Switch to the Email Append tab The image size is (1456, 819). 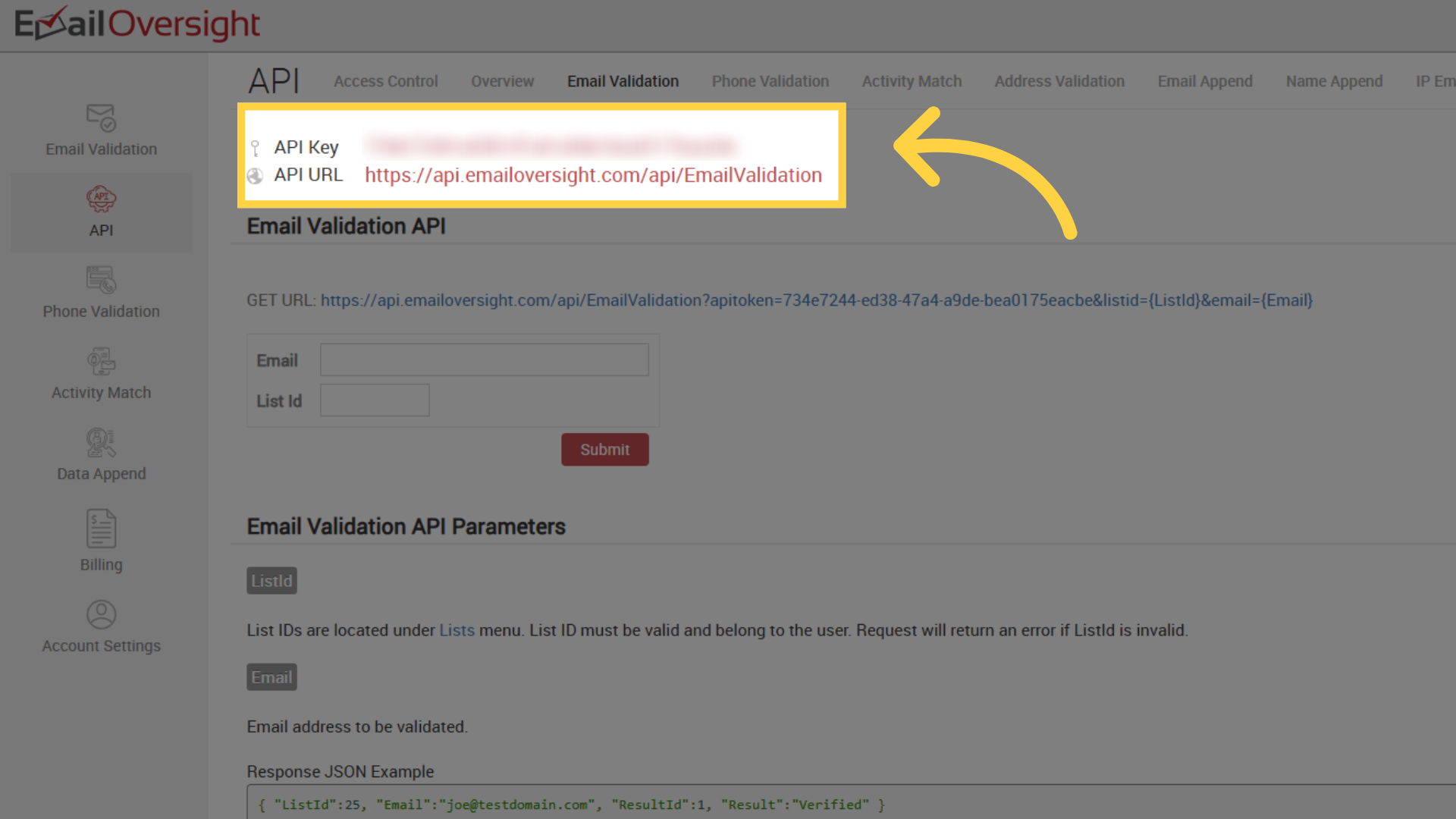coord(1205,81)
